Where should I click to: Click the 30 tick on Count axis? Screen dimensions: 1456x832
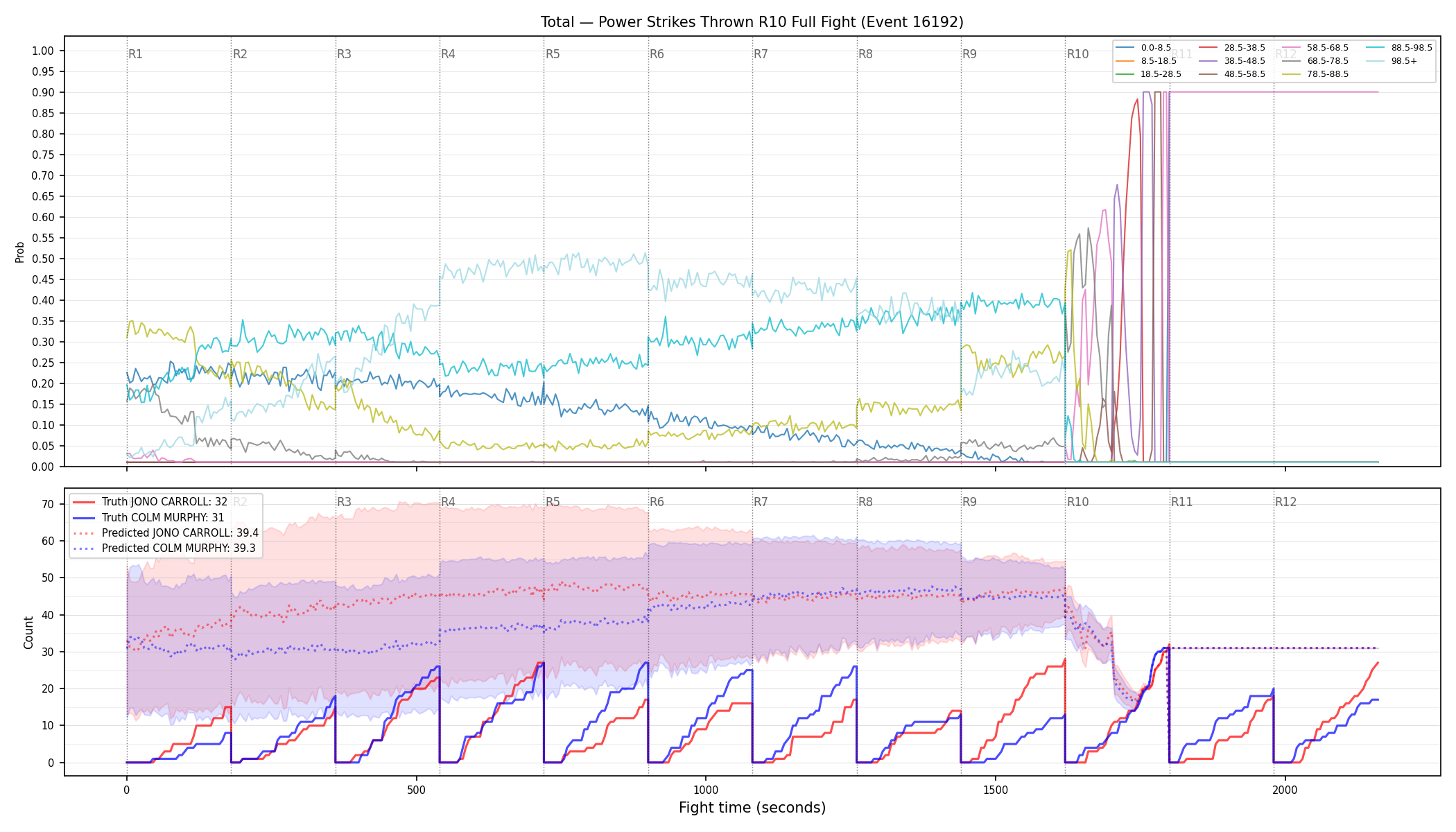coord(48,652)
